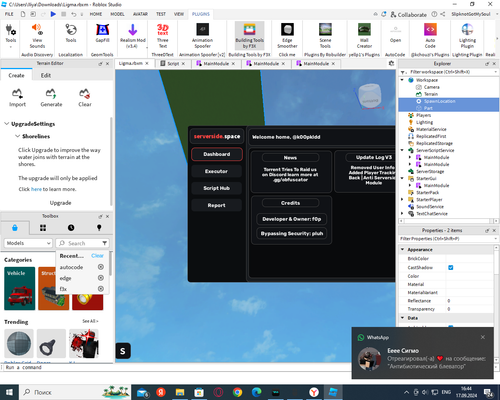Select SpawnLocation in the Explorer tree
The image size is (500, 400).
pyautogui.click(x=440, y=101)
